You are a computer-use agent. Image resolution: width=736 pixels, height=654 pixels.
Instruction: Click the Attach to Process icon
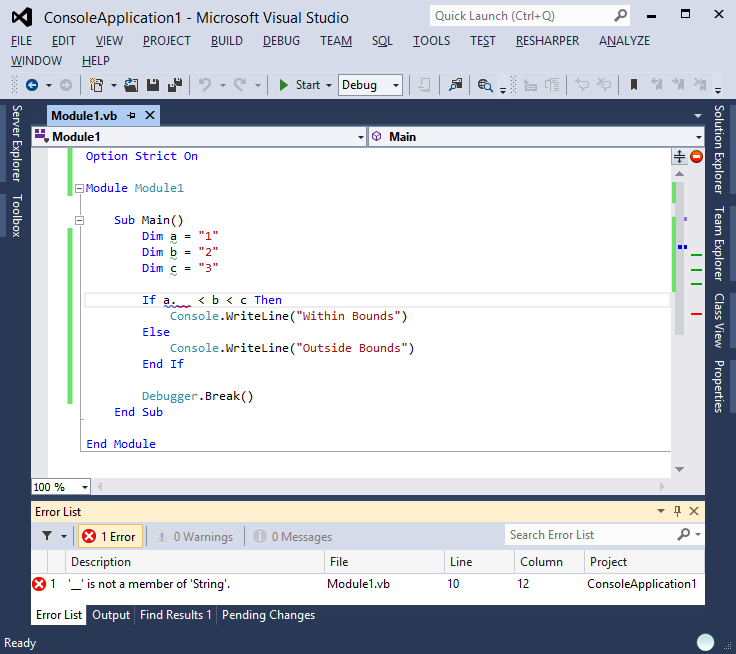(424, 85)
